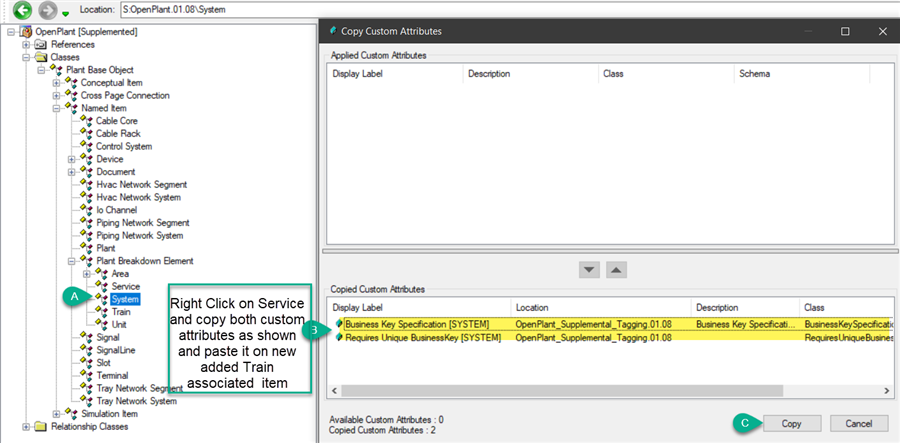Screen dimensions: 900x443
Task: Sort Applied attributes by Display Label column
Action: (395, 74)
